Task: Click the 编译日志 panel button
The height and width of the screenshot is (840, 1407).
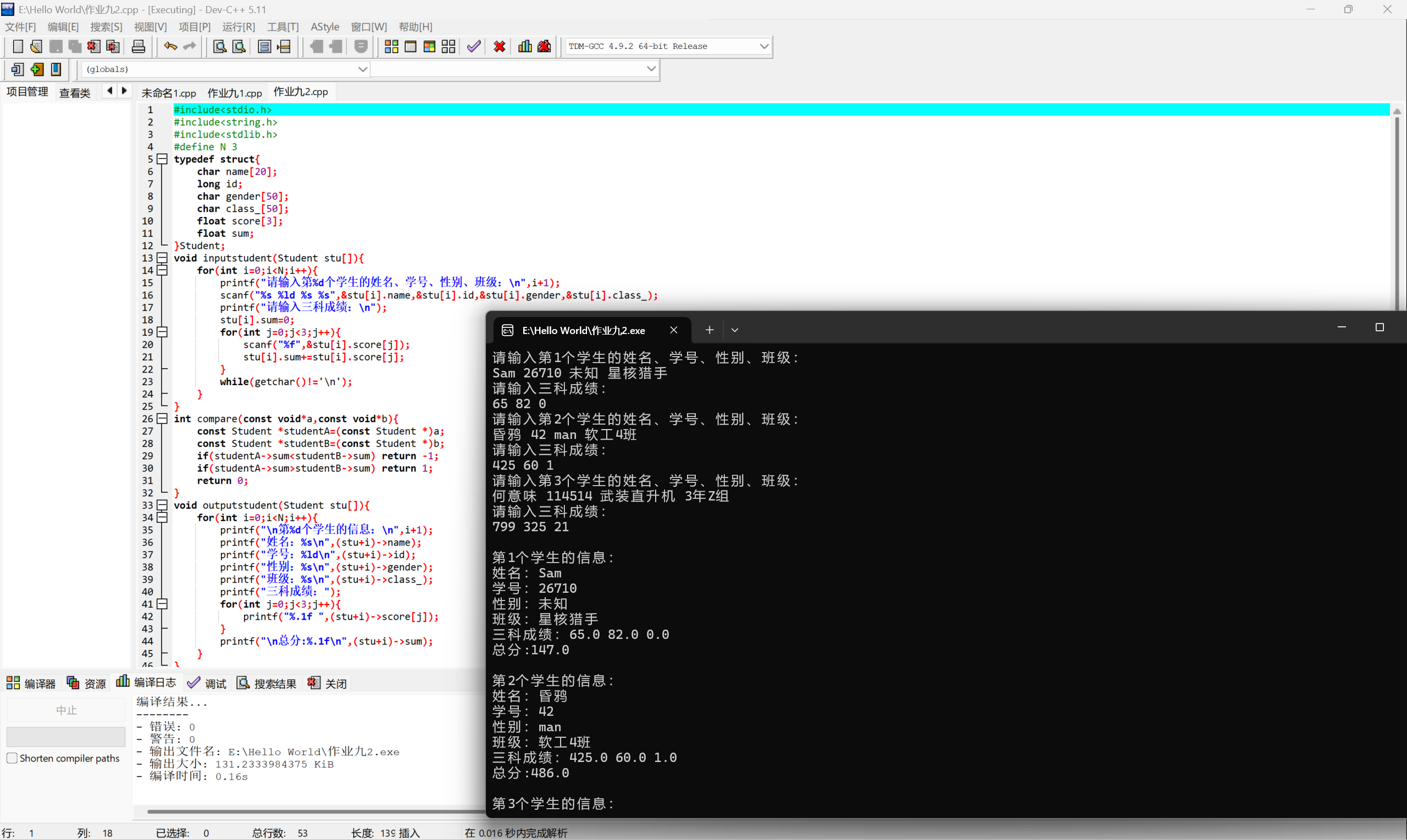Action: 146,683
